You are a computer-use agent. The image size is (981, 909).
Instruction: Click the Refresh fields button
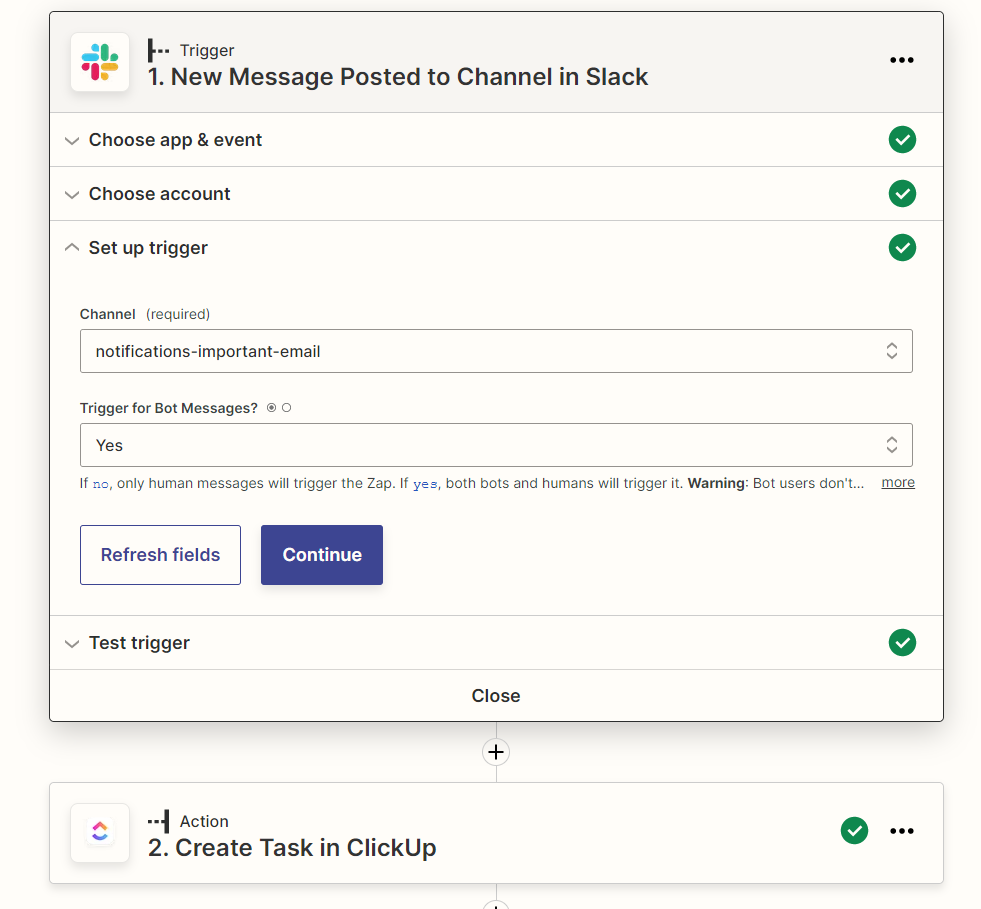(x=160, y=555)
